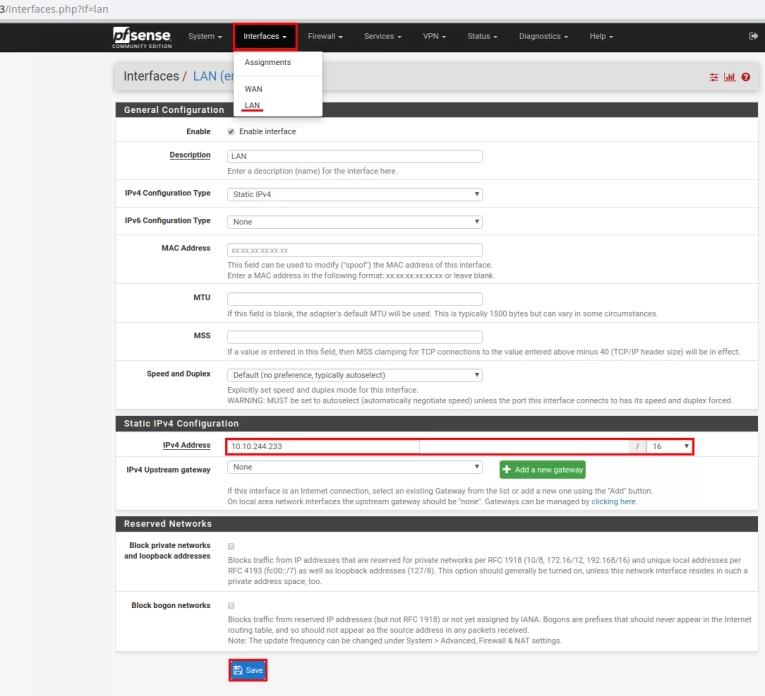Screen dimensions: 765x696
Task: Open the Diagnostics menu
Action: [543, 37]
